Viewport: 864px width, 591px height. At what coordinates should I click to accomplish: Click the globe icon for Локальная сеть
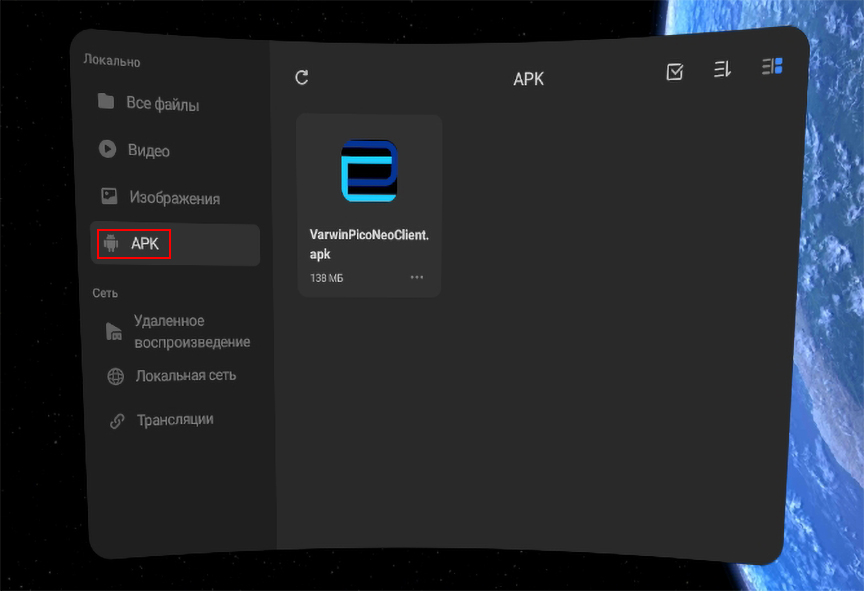tap(116, 376)
